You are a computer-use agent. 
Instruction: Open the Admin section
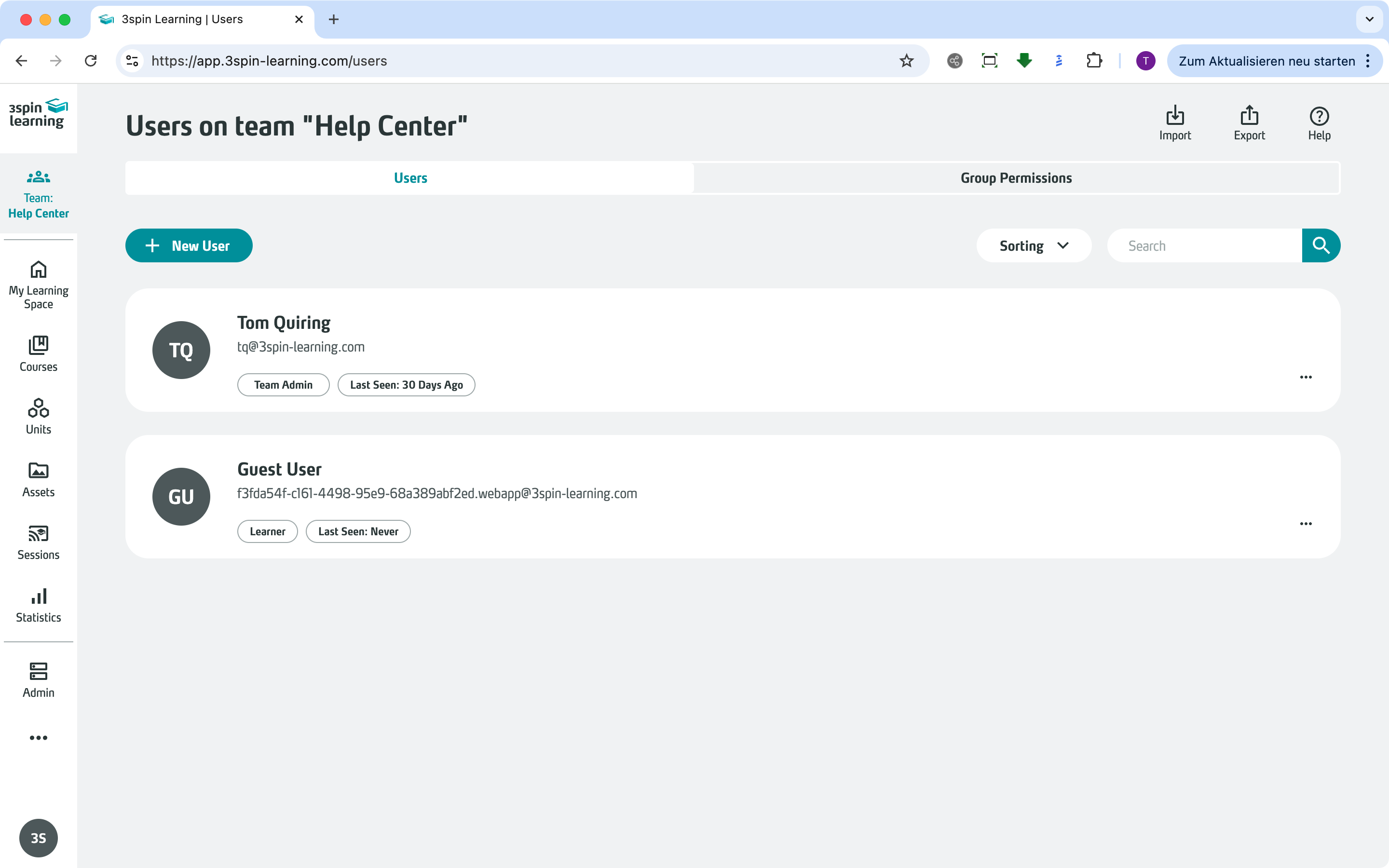[x=39, y=680]
